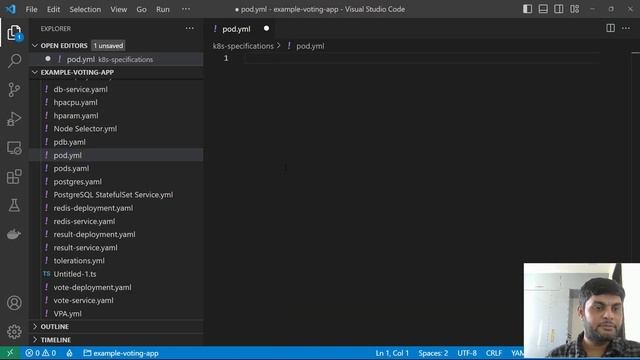The image size is (640, 360).
Task: Open the Run and Debug view
Action: pos(14,119)
